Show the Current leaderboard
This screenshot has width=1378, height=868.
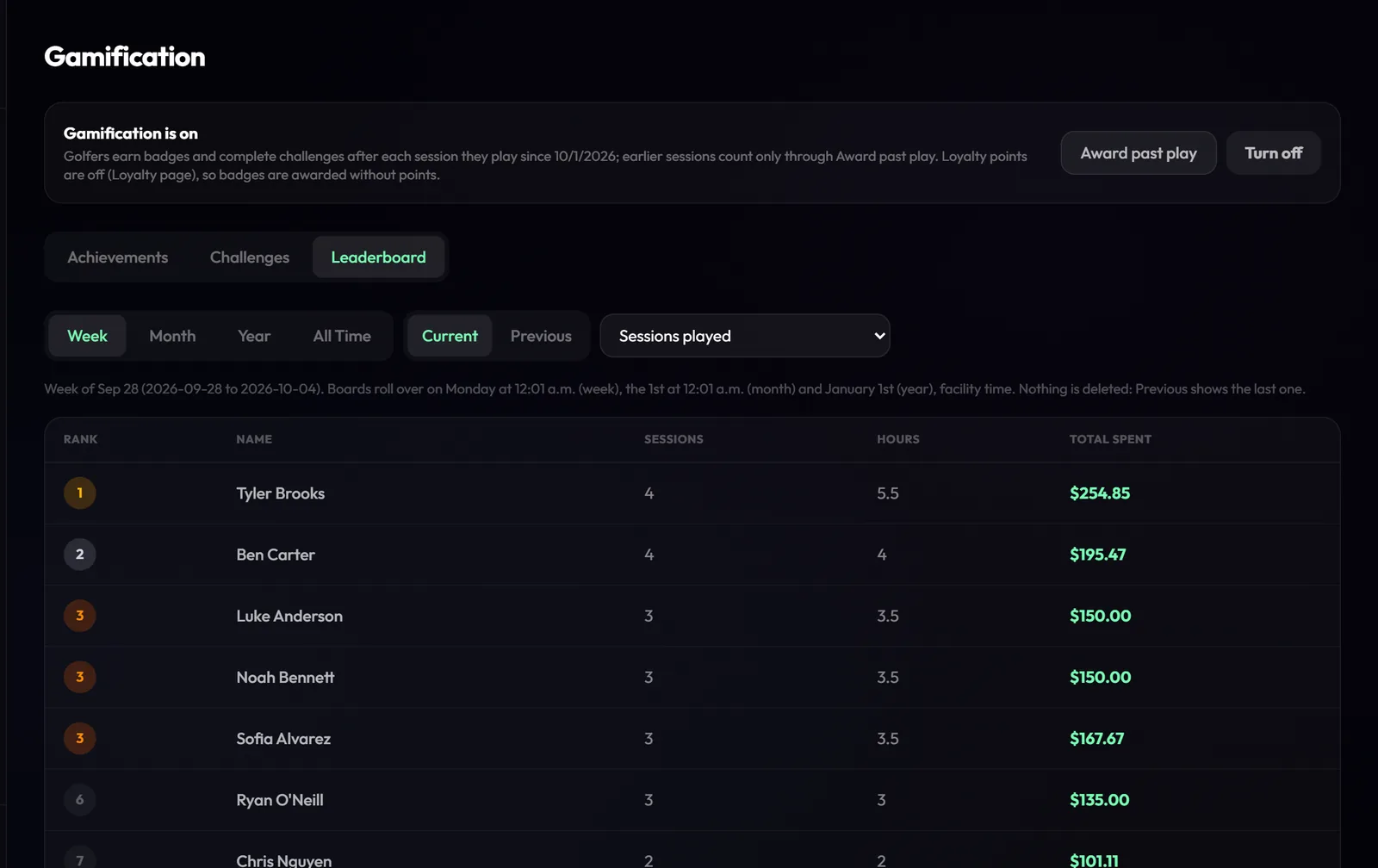(x=450, y=336)
